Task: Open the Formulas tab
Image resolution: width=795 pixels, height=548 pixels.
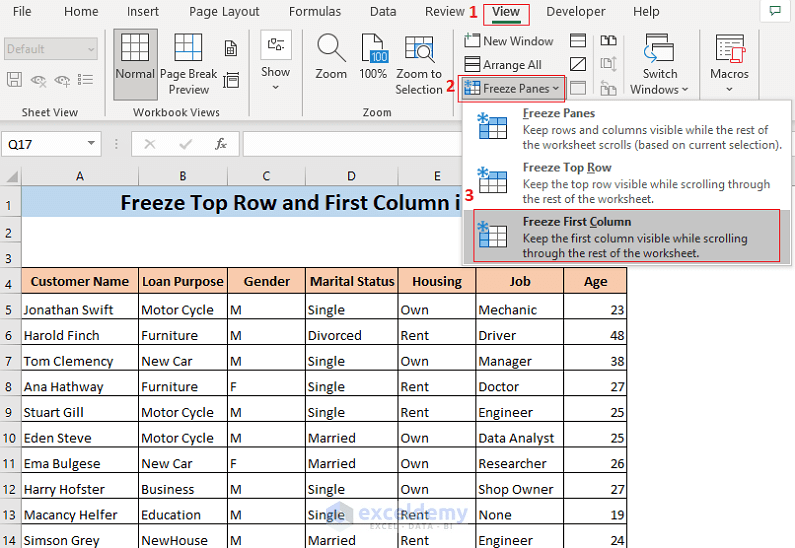Action: 315,11
